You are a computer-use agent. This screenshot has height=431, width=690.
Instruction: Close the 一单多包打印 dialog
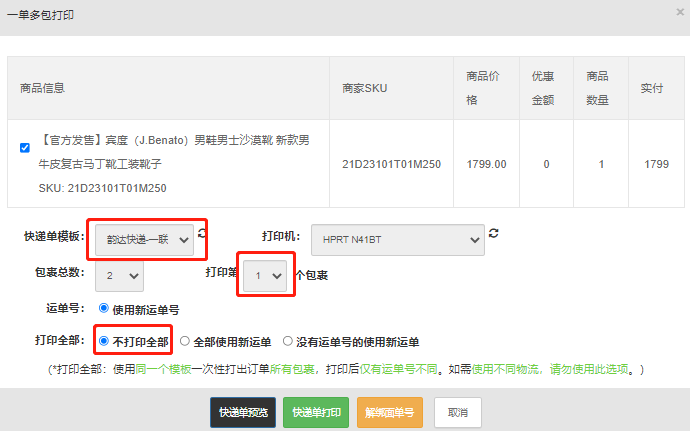(679, 13)
